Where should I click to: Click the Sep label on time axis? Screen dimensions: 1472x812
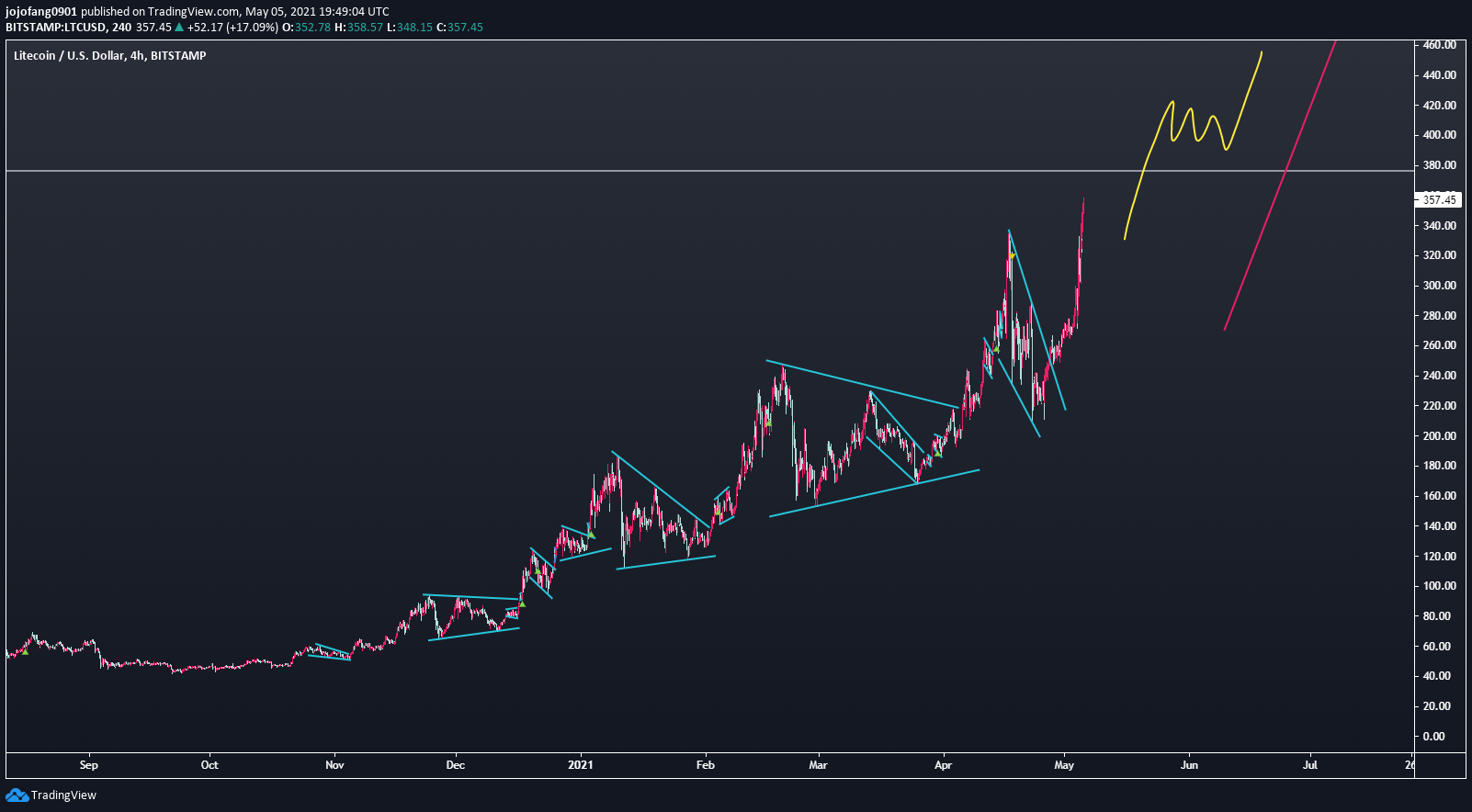click(89, 765)
